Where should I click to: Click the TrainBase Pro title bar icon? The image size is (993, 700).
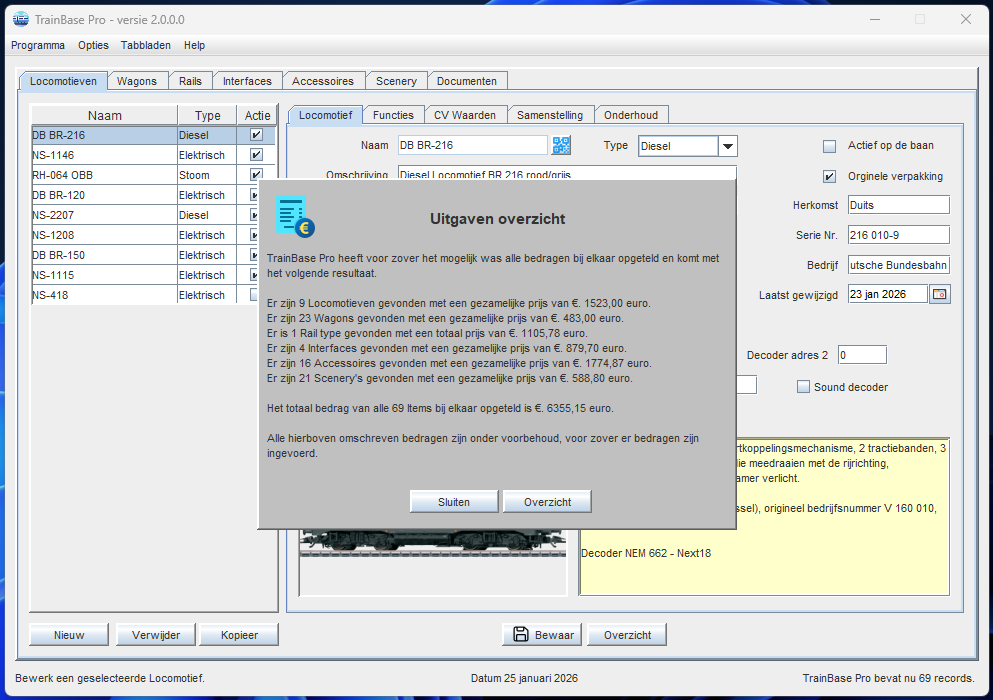[20, 19]
